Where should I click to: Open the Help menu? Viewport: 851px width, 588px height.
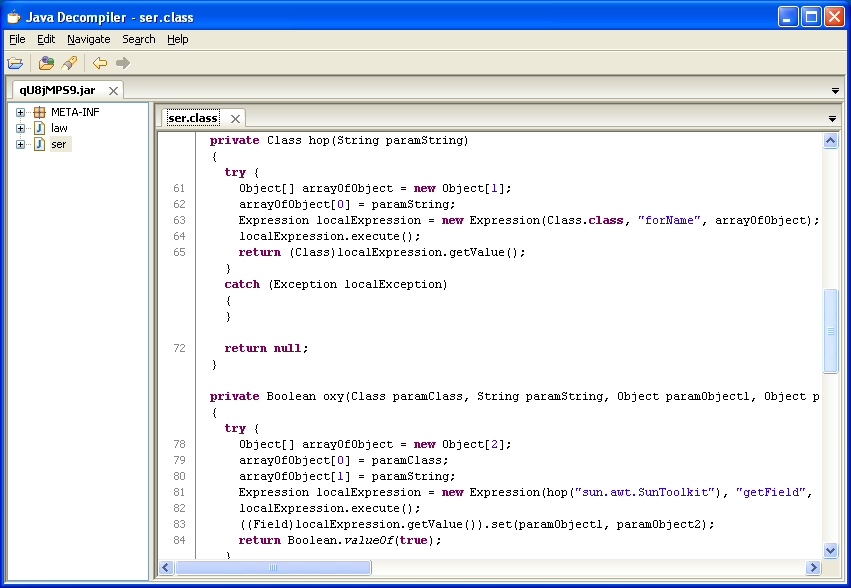click(x=178, y=39)
